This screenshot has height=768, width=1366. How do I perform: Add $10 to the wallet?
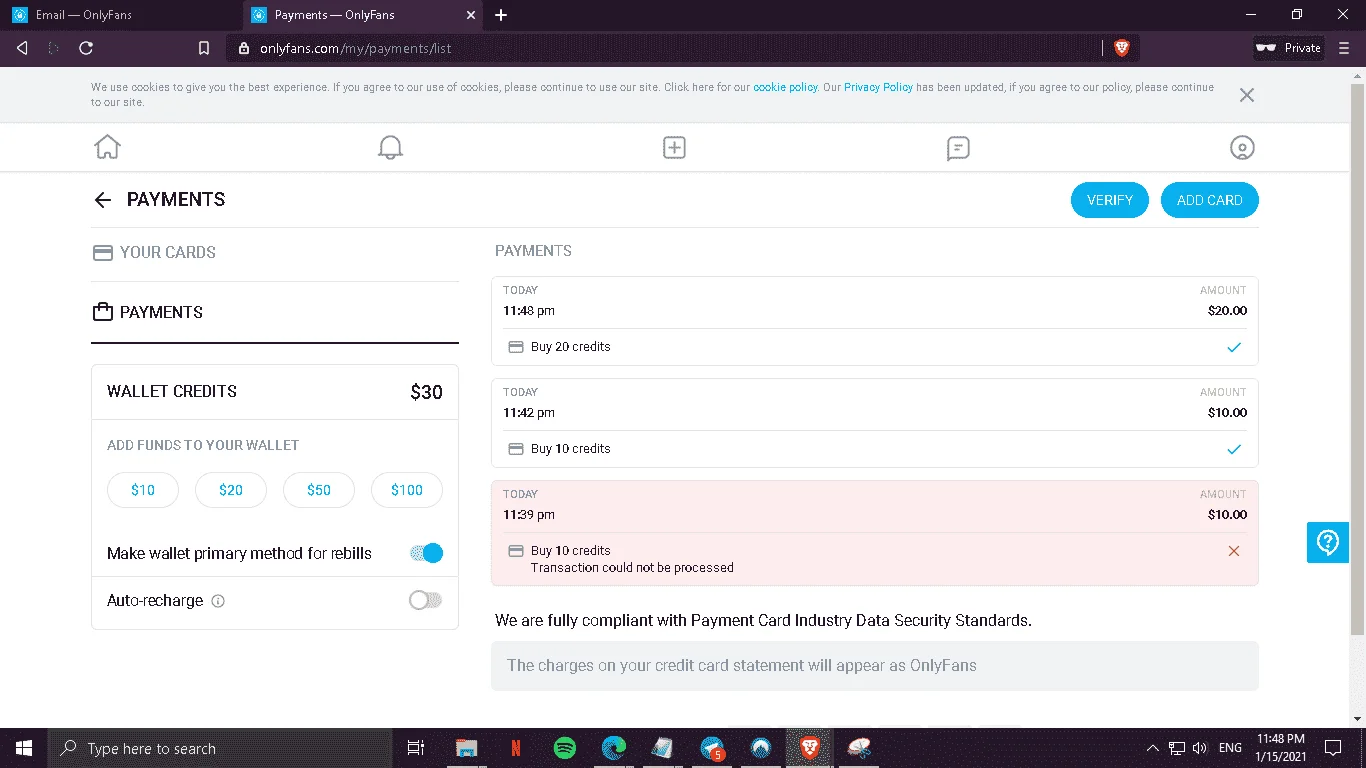tap(143, 490)
